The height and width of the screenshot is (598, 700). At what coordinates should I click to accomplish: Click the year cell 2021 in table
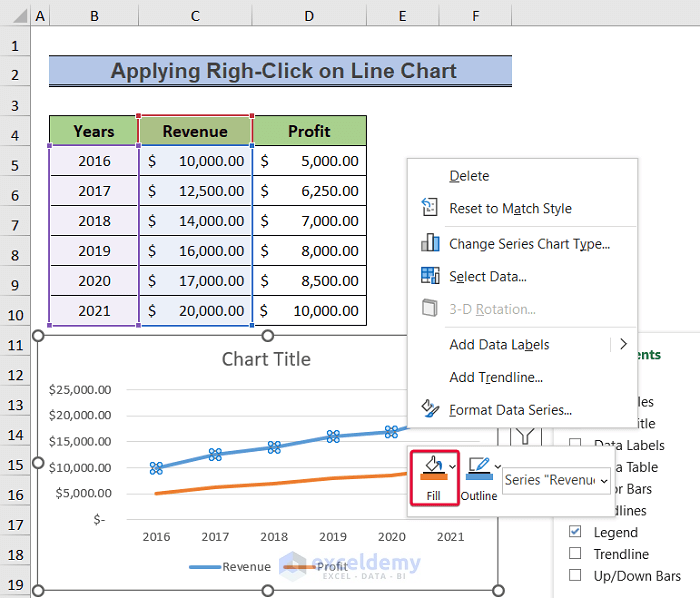tap(94, 311)
